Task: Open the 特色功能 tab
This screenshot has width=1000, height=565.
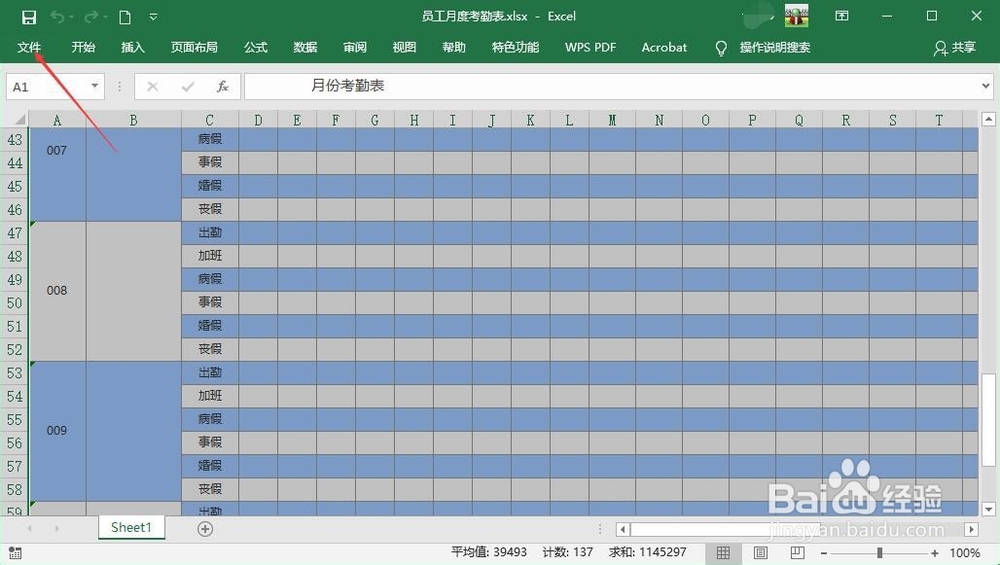Action: point(515,47)
